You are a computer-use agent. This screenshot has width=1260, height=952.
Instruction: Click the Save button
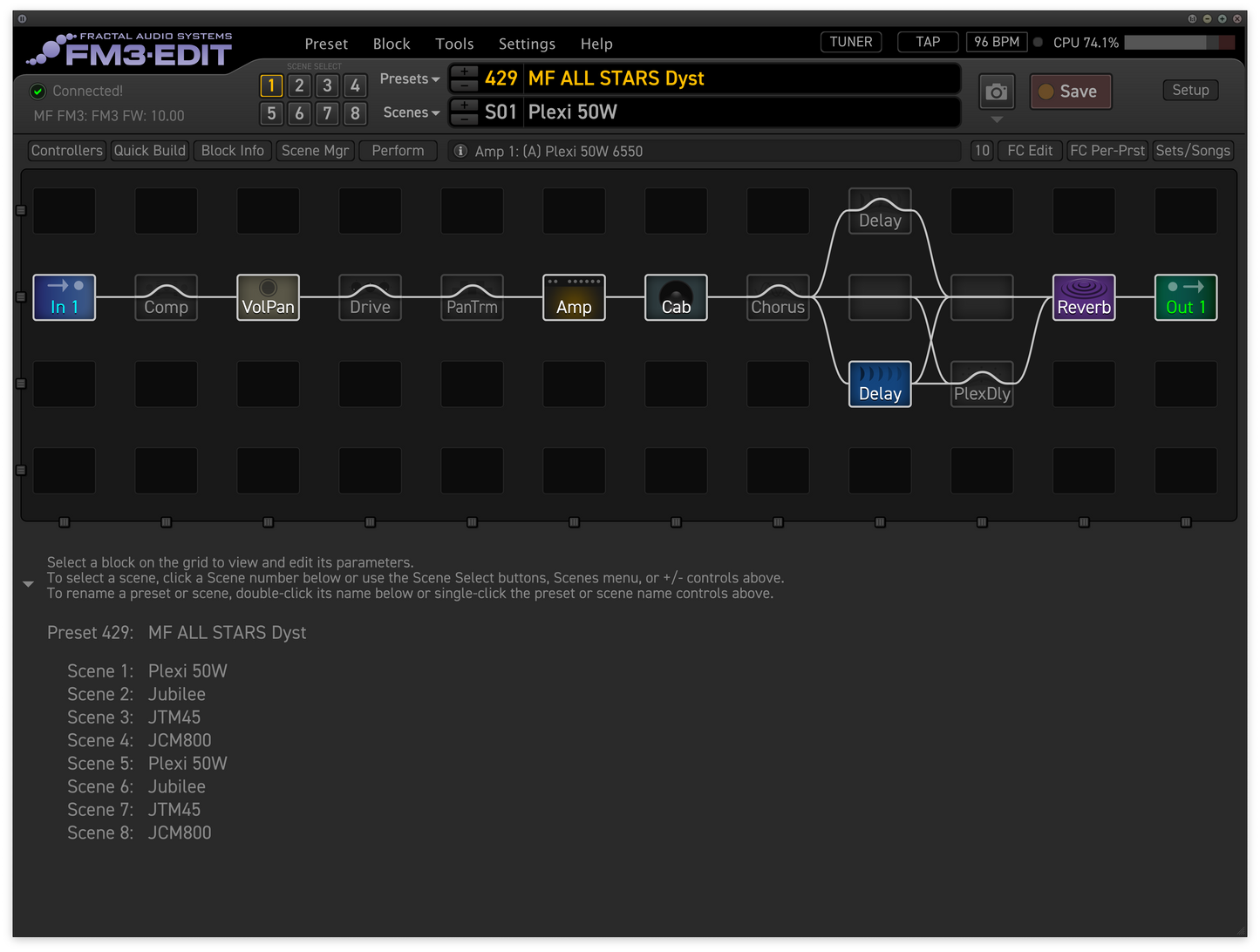1071,92
